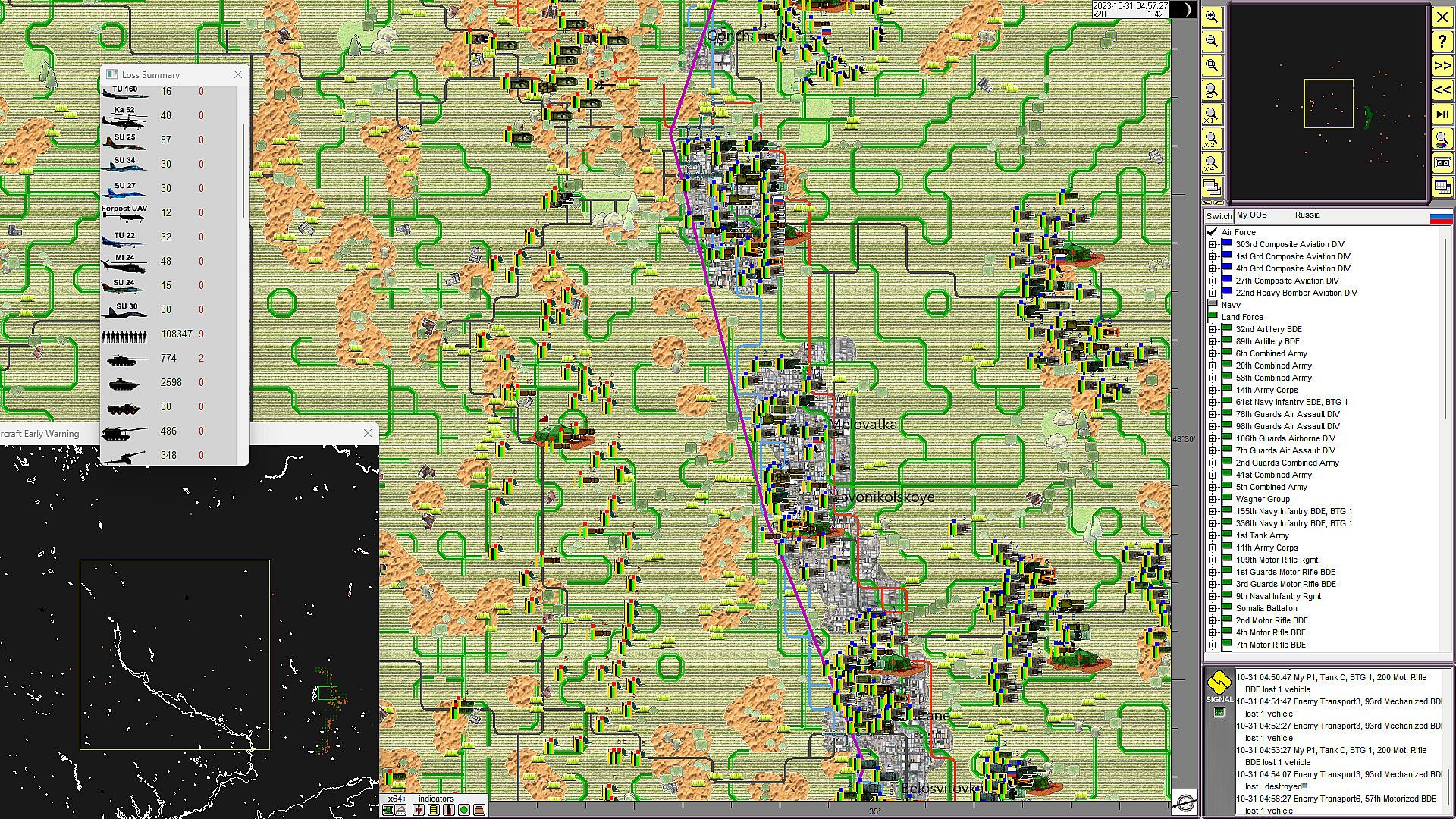This screenshot has height=819, width=1456.
Task: Click the slow down << speed button
Action: [1442, 90]
